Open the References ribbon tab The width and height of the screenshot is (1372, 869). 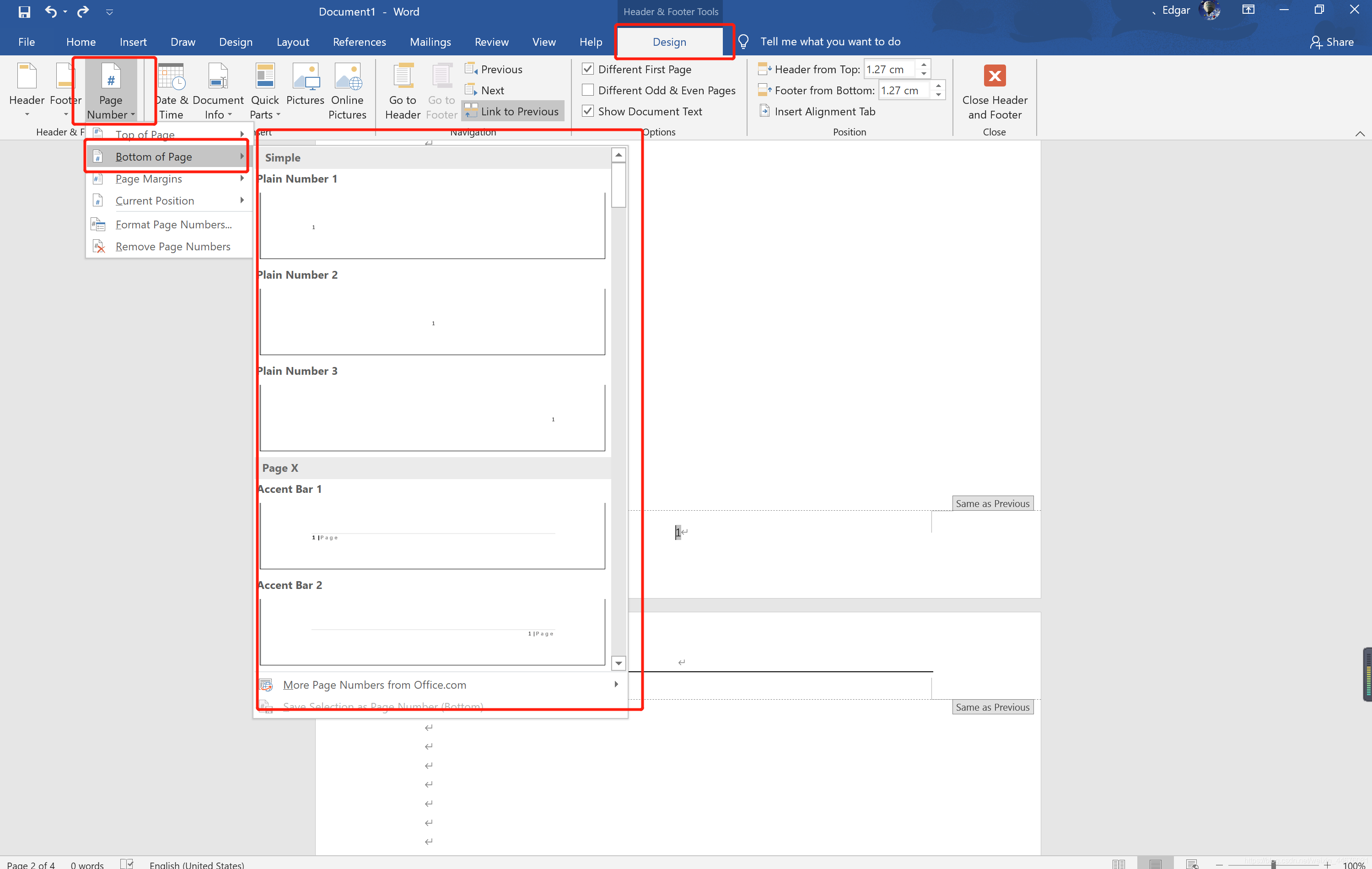[359, 42]
